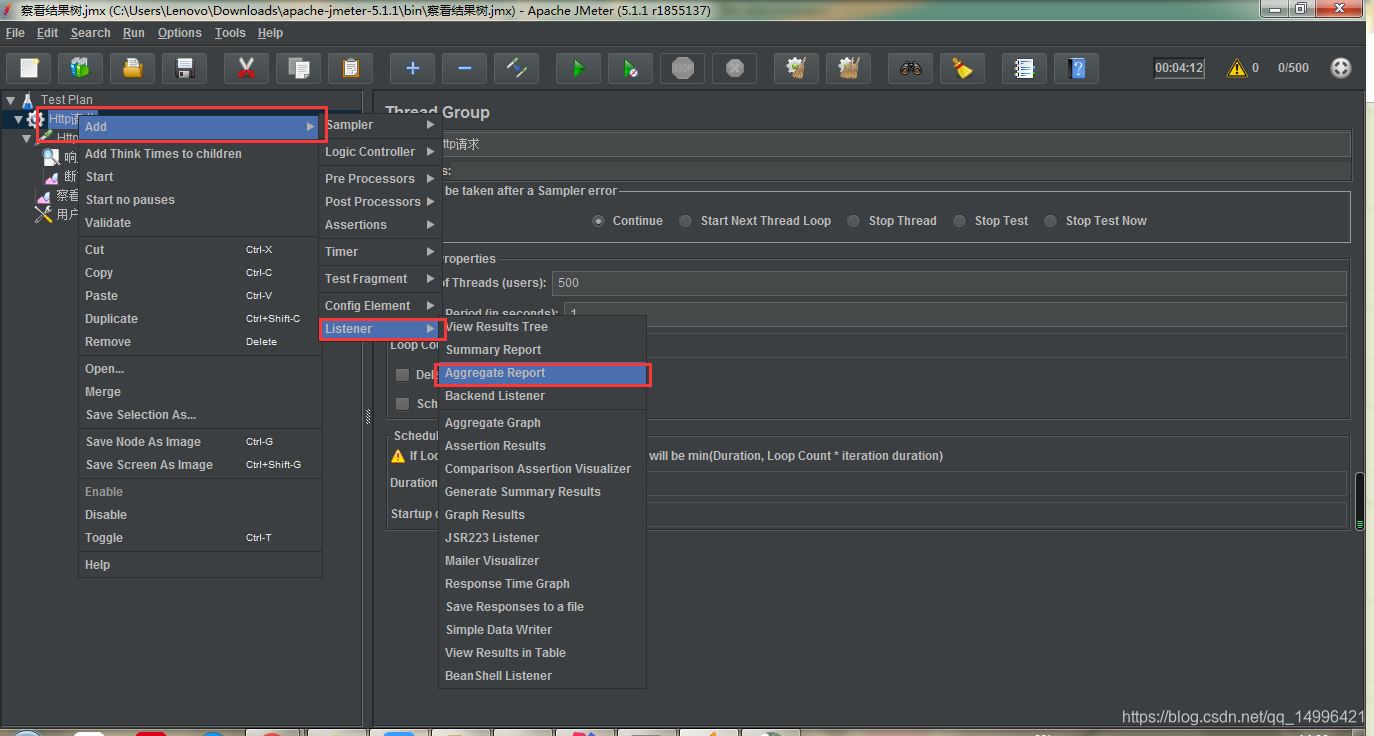The width and height of the screenshot is (1374, 736).
Task: Open the Sampler submenu
Action: [x=381, y=125]
